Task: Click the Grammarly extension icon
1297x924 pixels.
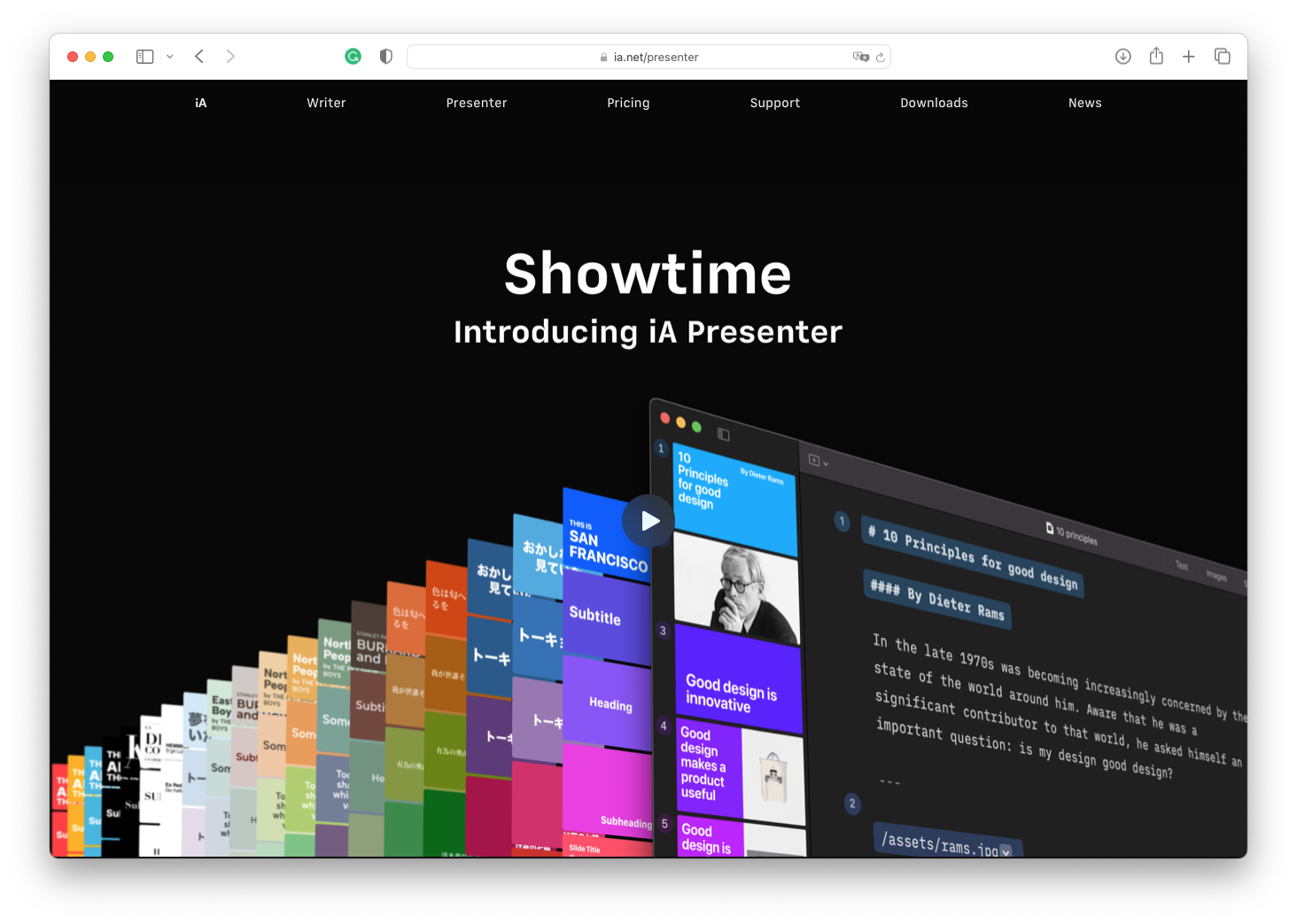Action: point(353,56)
